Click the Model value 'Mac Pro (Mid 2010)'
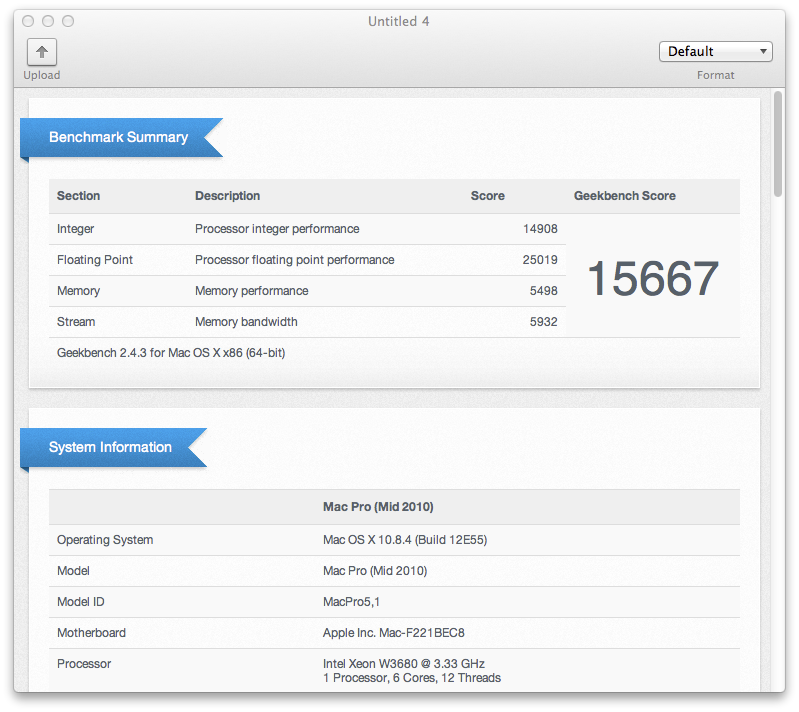Screen dimensions: 799x712 [375, 571]
